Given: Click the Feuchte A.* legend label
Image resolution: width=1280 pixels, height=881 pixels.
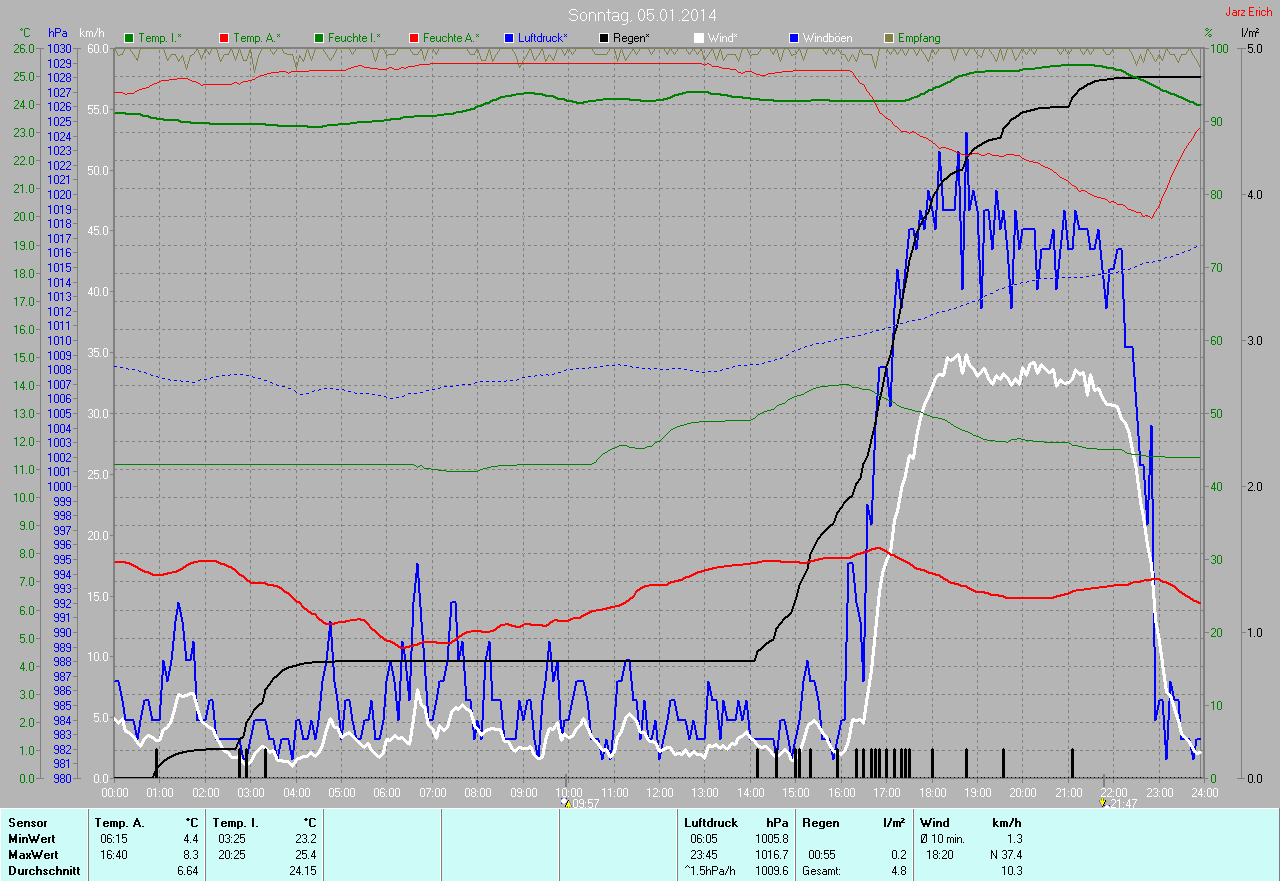Looking at the screenshot, I should click(x=451, y=38).
